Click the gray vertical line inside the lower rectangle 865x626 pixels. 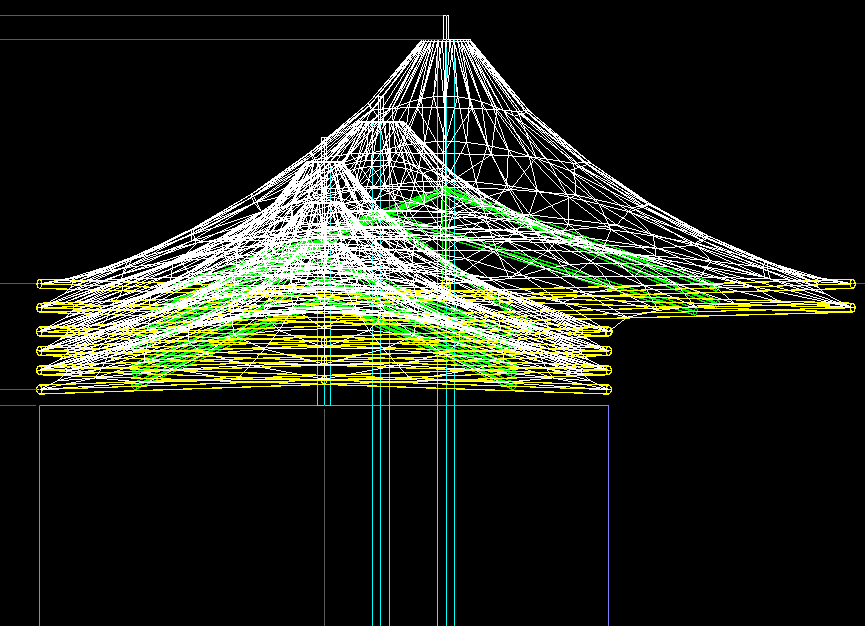click(324, 520)
